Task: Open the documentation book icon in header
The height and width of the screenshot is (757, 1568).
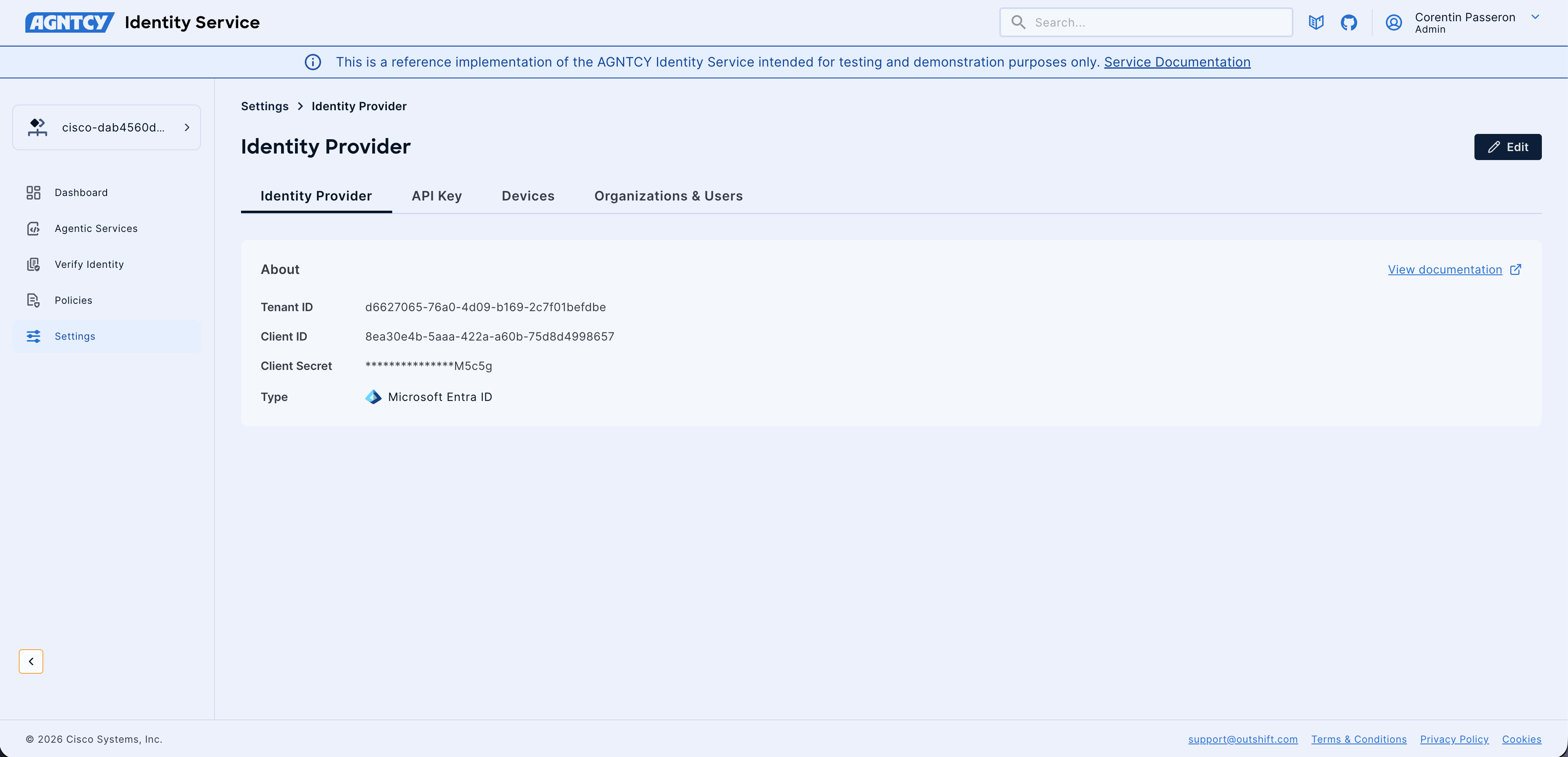Action: click(x=1316, y=22)
